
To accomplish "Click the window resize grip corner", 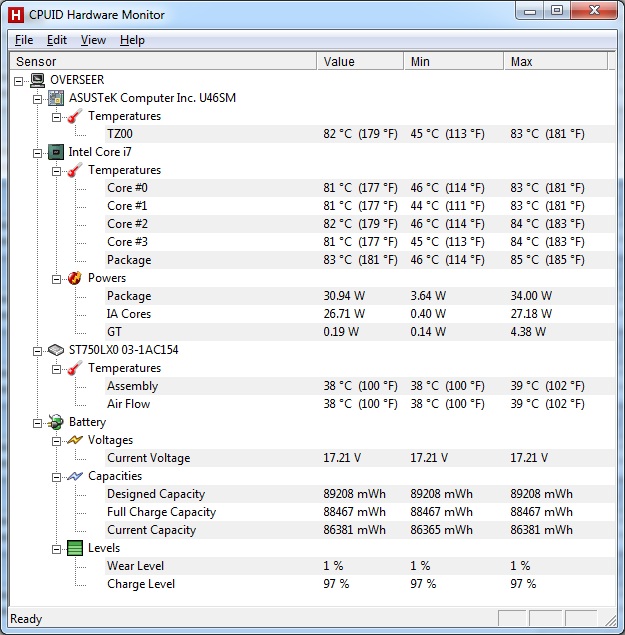I will click(x=611, y=620).
